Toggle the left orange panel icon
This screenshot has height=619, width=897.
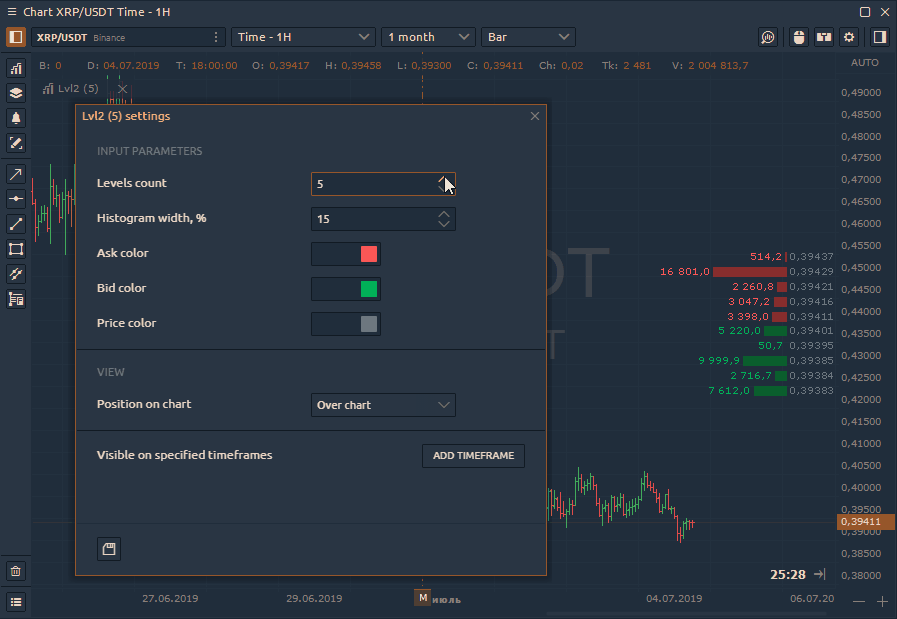[x=15, y=37]
